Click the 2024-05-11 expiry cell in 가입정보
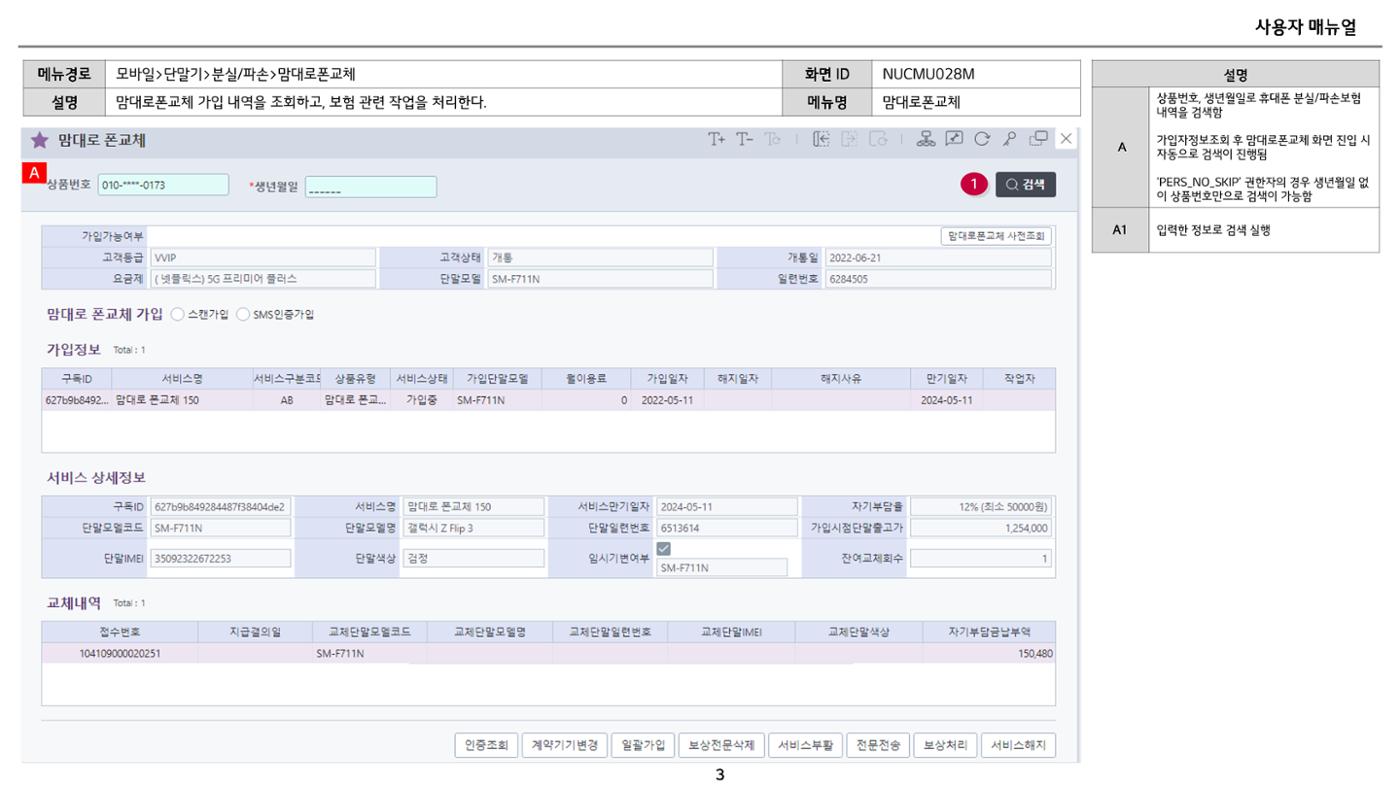Viewport: 1400px width, 788px height. click(946, 400)
